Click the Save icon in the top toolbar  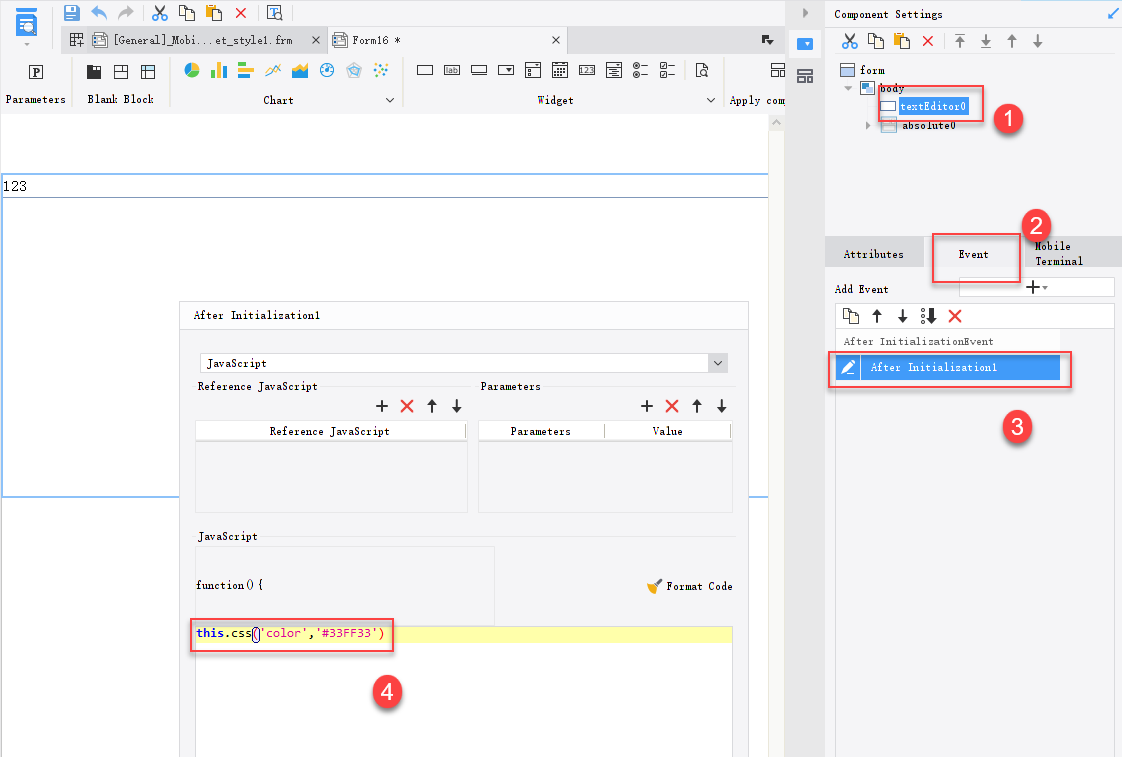[x=72, y=13]
